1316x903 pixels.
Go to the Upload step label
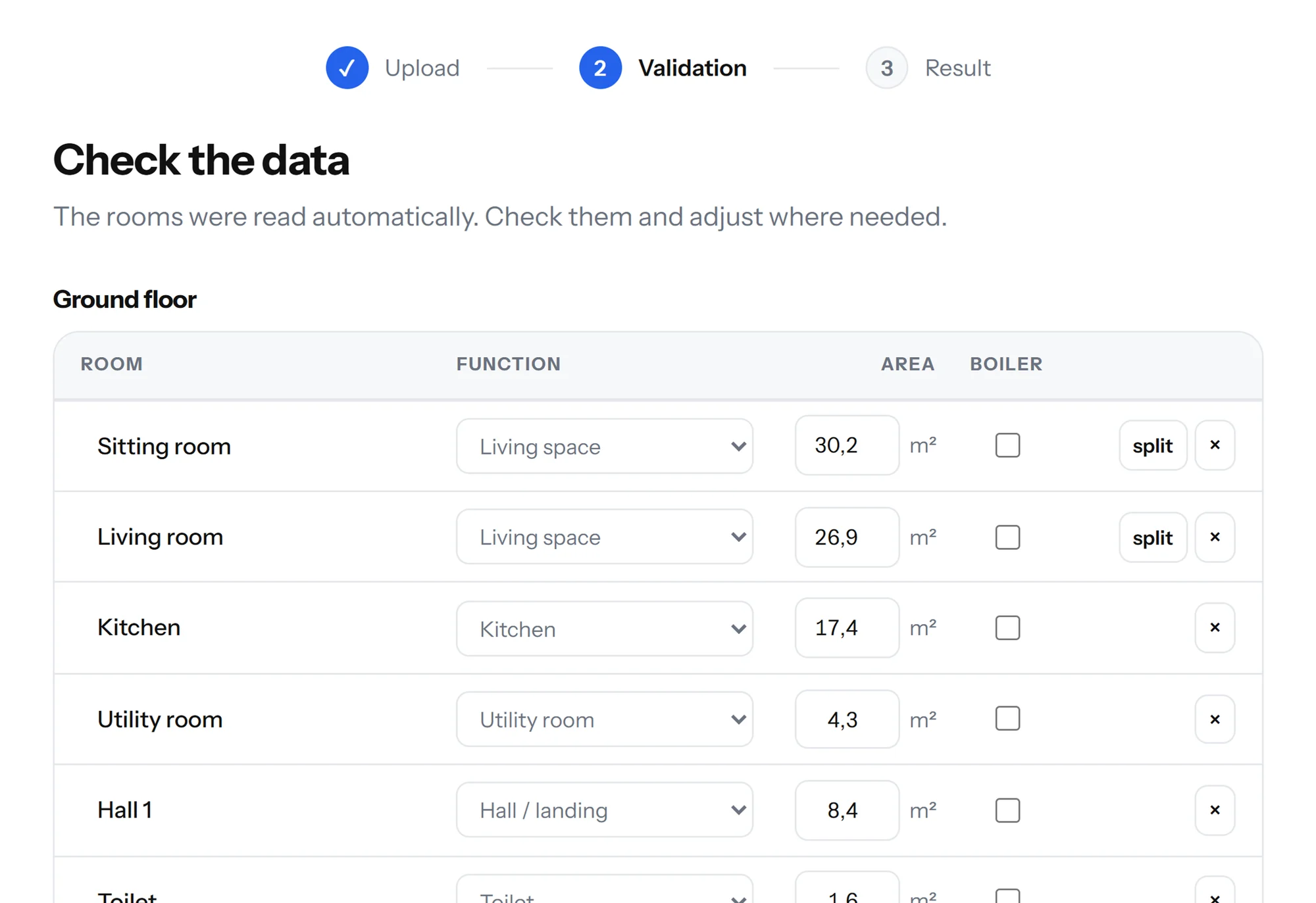[x=422, y=68]
